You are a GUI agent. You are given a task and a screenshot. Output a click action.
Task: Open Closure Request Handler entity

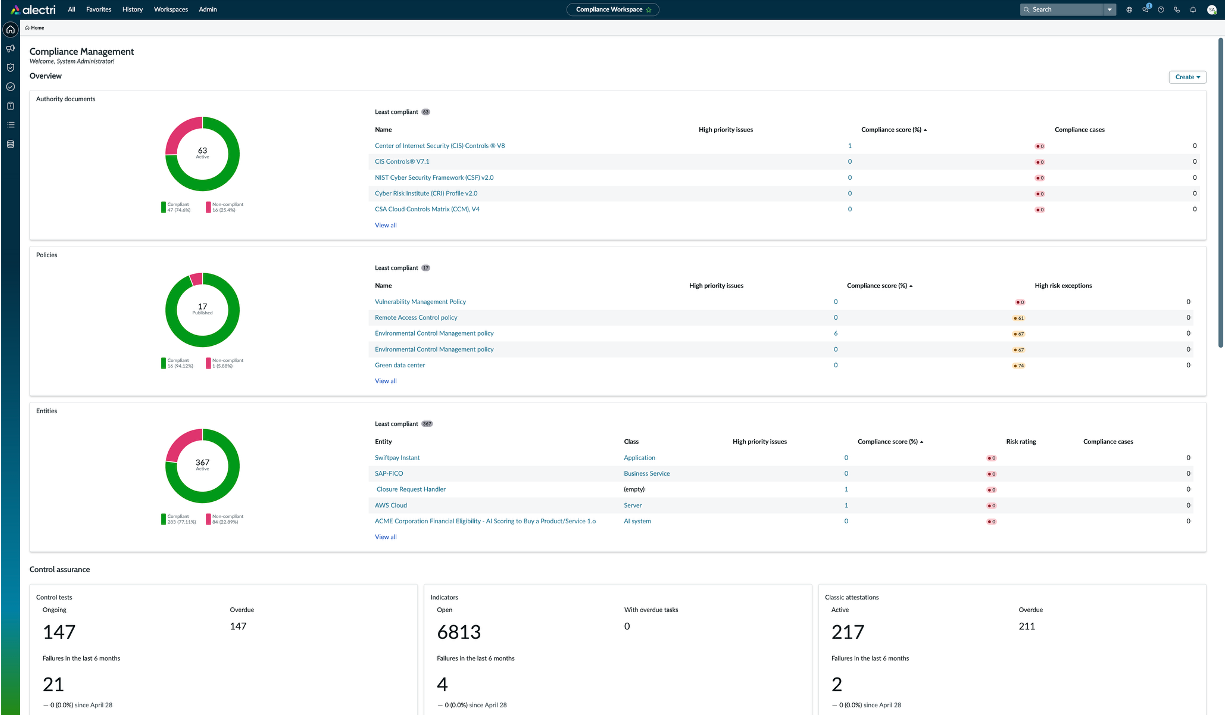pyautogui.click(x=411, y=490)
